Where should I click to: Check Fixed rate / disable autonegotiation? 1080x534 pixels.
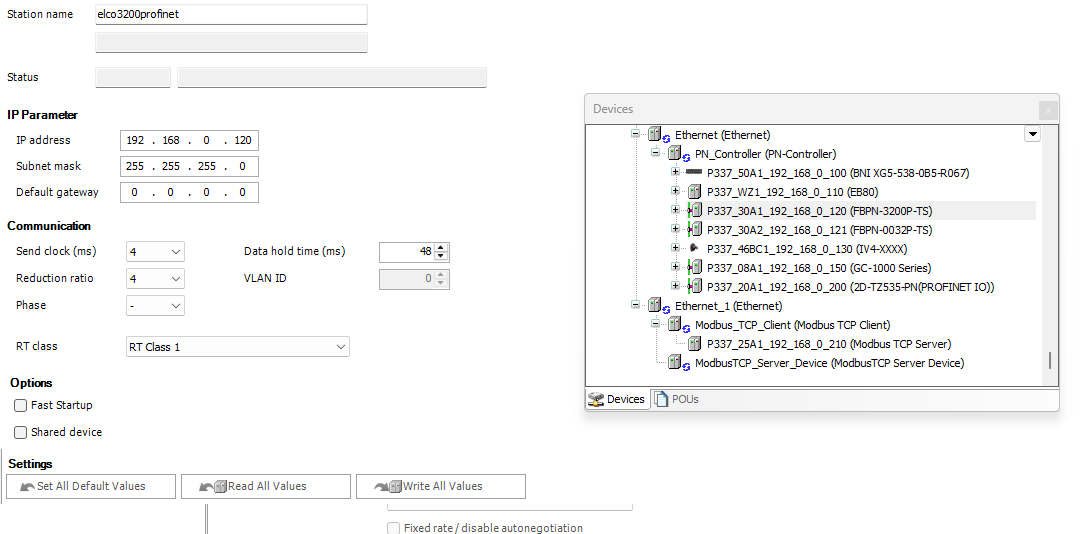[394, 528]
